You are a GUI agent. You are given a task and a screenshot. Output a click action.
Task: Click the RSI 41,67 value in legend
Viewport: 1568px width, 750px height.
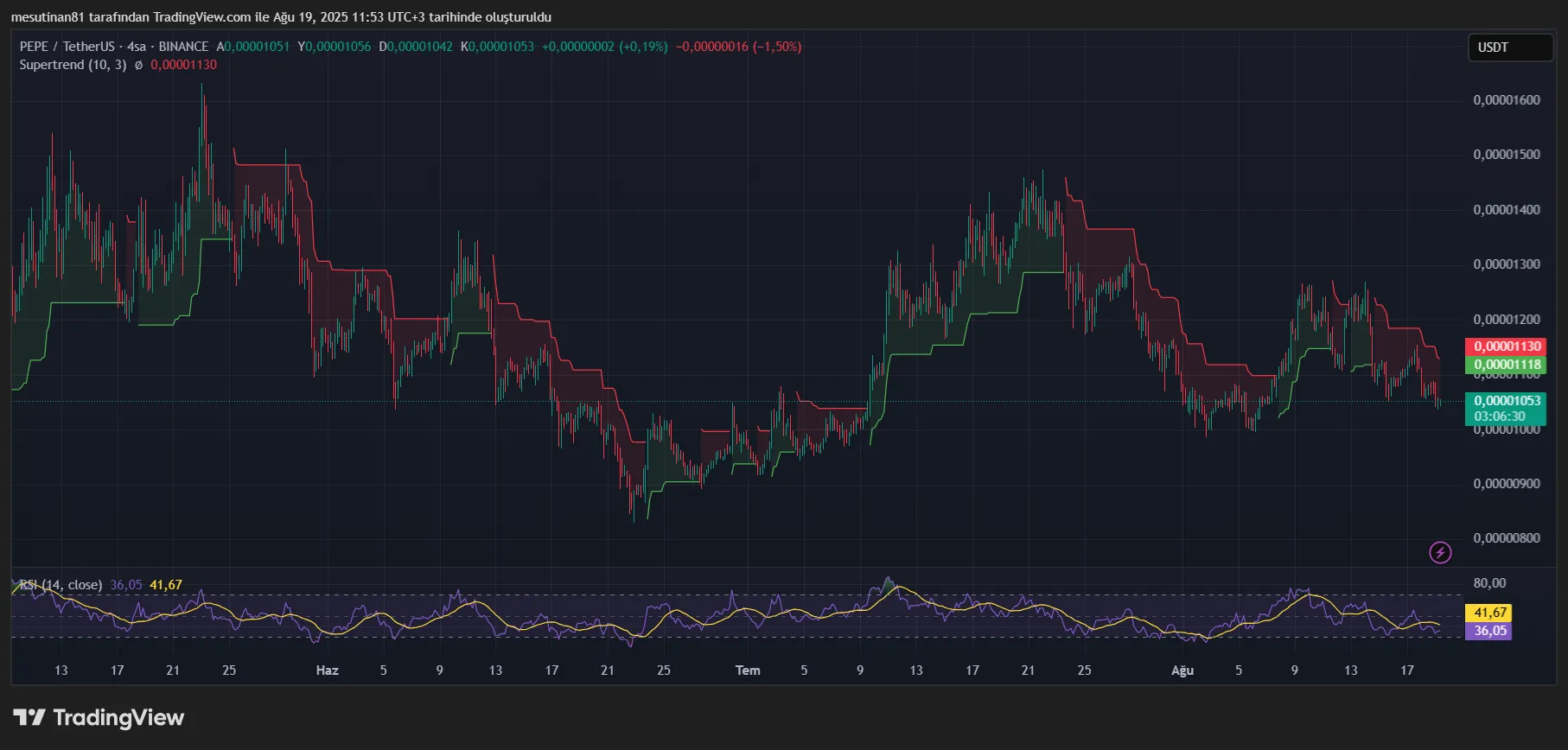[166, 585]
